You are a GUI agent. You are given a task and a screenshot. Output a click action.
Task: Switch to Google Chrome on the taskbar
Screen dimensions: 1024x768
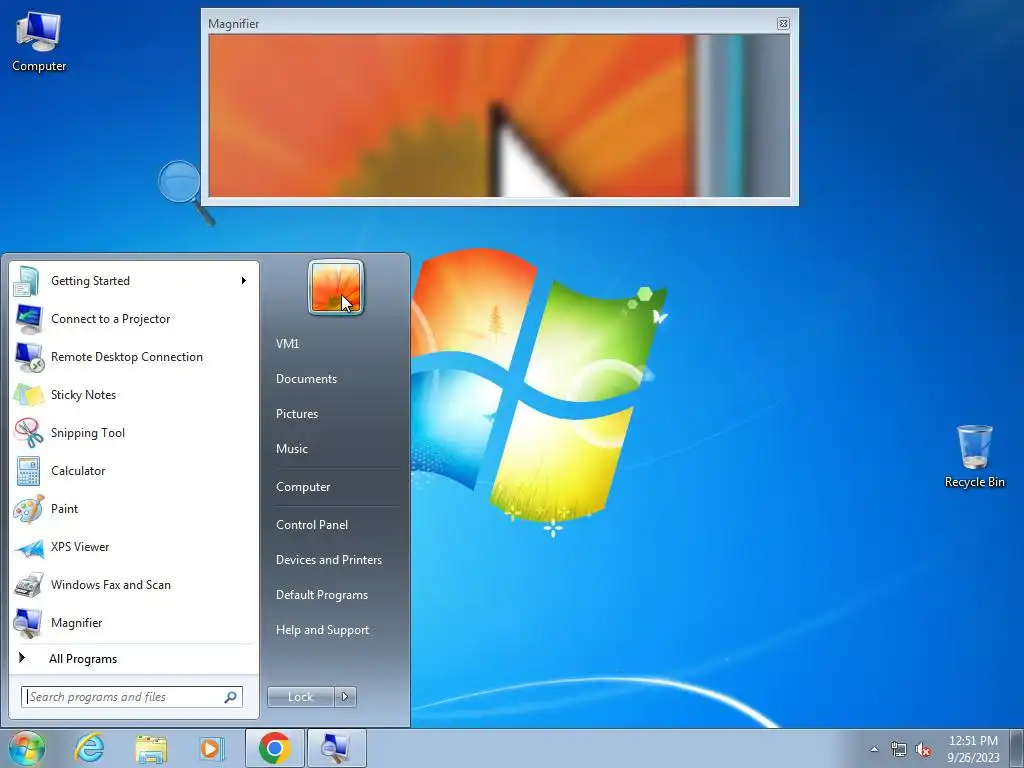pyautogui.click(x=274, y=748)
